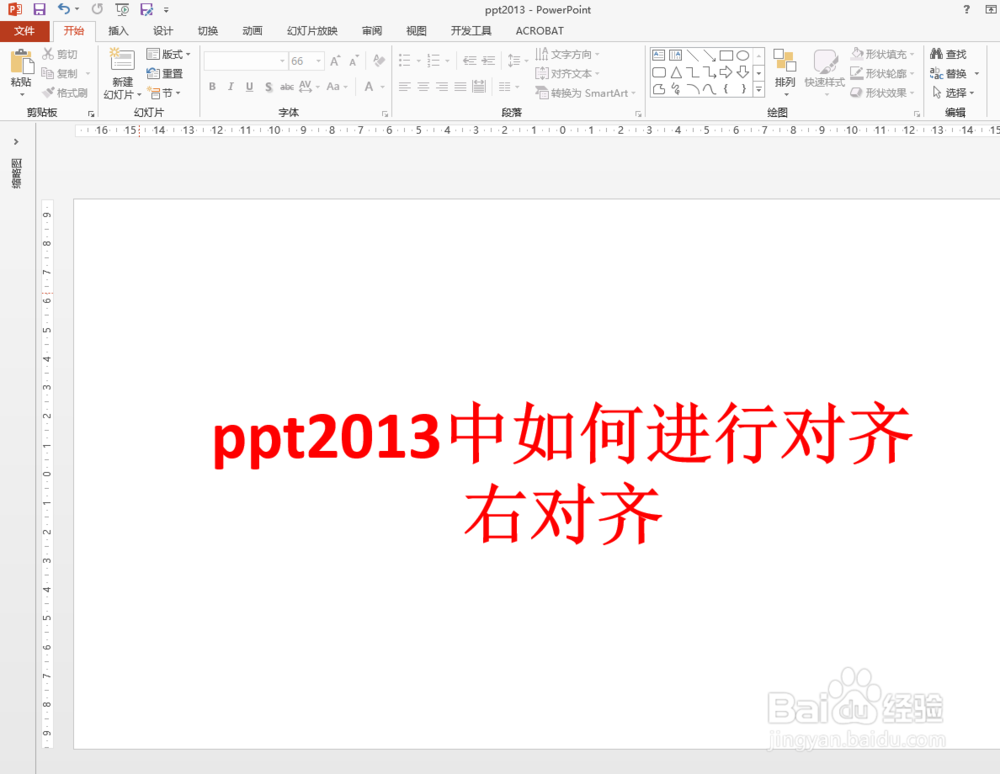Clear all formatting icon

(x=379, y=61)
